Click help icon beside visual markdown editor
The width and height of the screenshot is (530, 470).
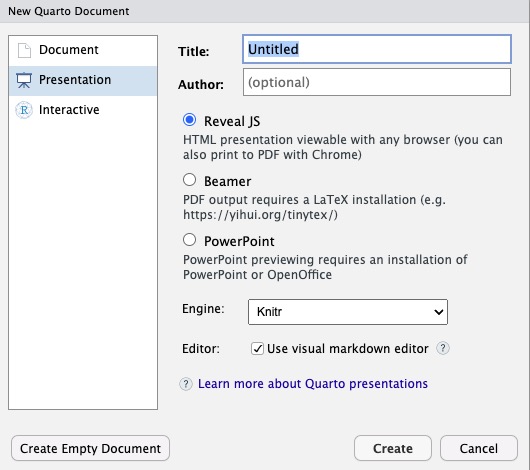tap(443, 348)
